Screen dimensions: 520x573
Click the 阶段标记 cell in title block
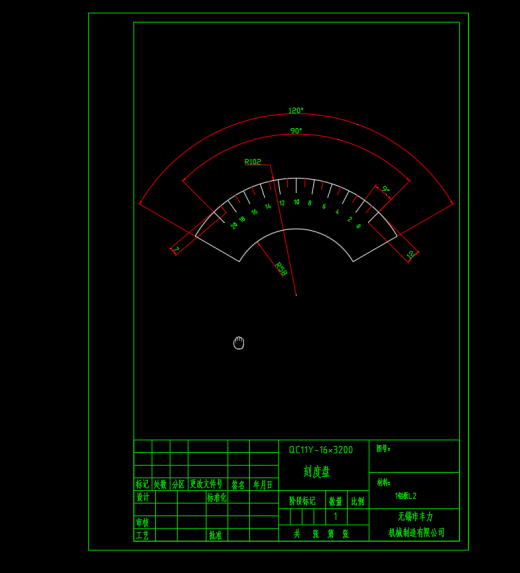click(302, 501)
